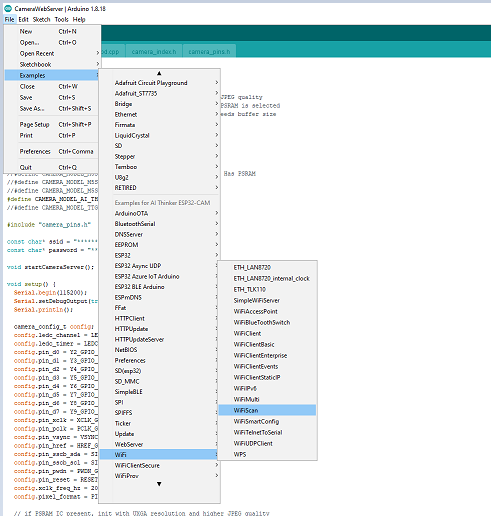Select the Examples menu entry
The width and height of the screenshot is (491, 516).
52,75
